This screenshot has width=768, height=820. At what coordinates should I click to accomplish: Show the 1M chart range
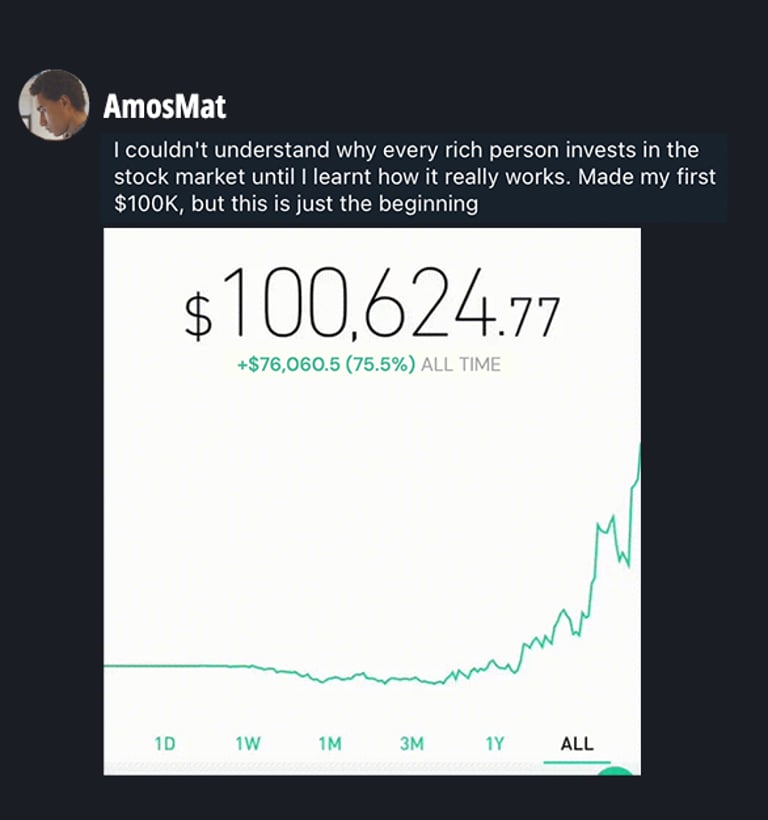[330, 743]
